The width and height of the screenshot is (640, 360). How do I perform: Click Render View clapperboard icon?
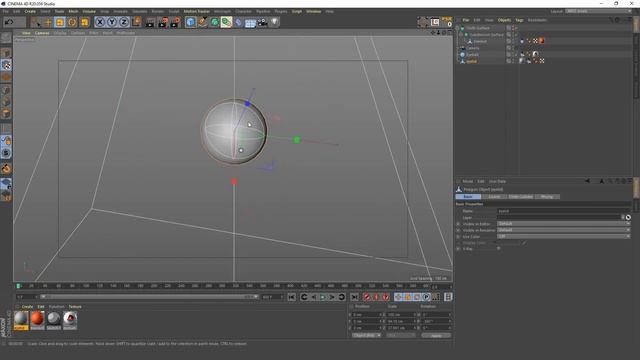(150, 22)
